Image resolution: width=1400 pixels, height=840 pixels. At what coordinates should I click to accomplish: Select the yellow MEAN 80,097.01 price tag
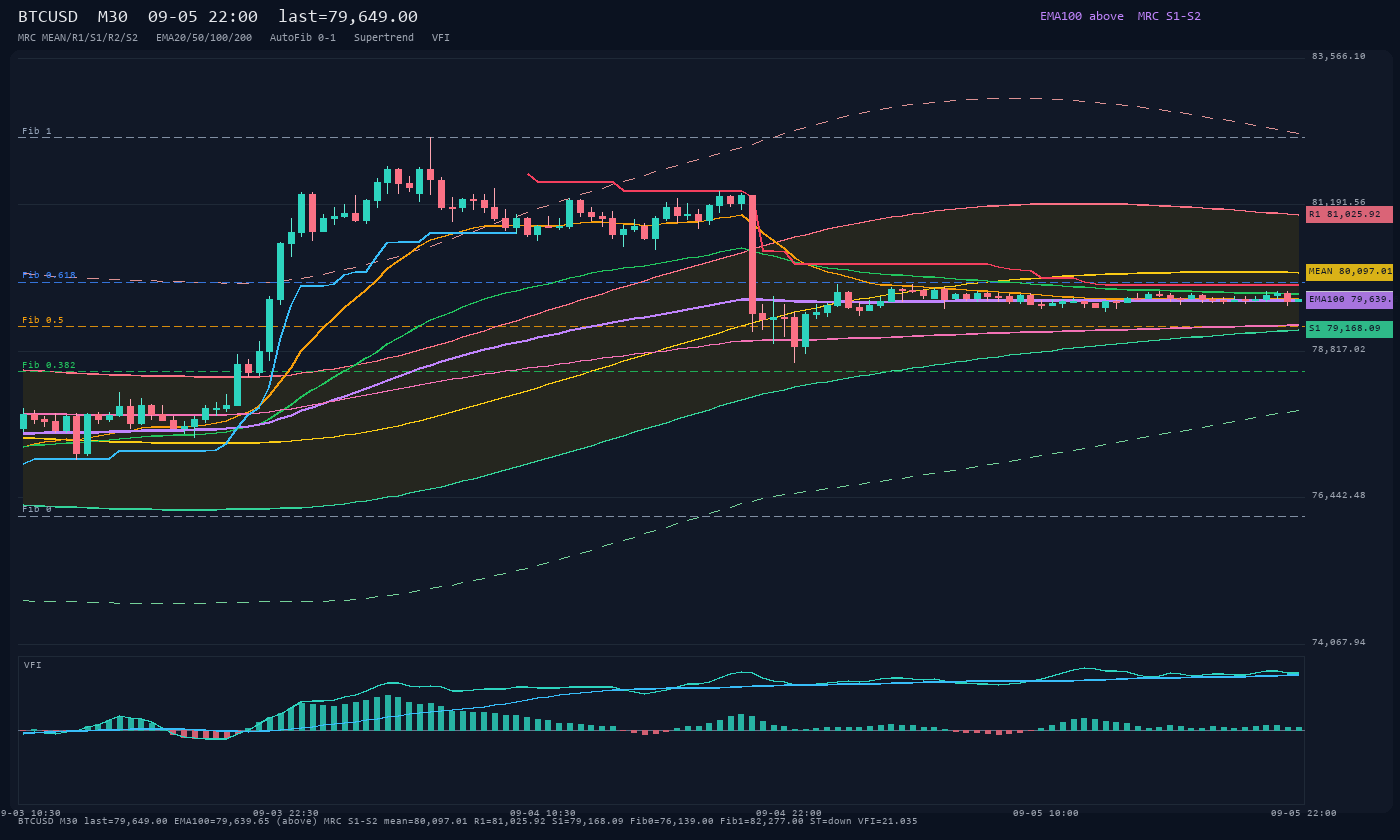pyautogui.click(x=1349, y=271)
